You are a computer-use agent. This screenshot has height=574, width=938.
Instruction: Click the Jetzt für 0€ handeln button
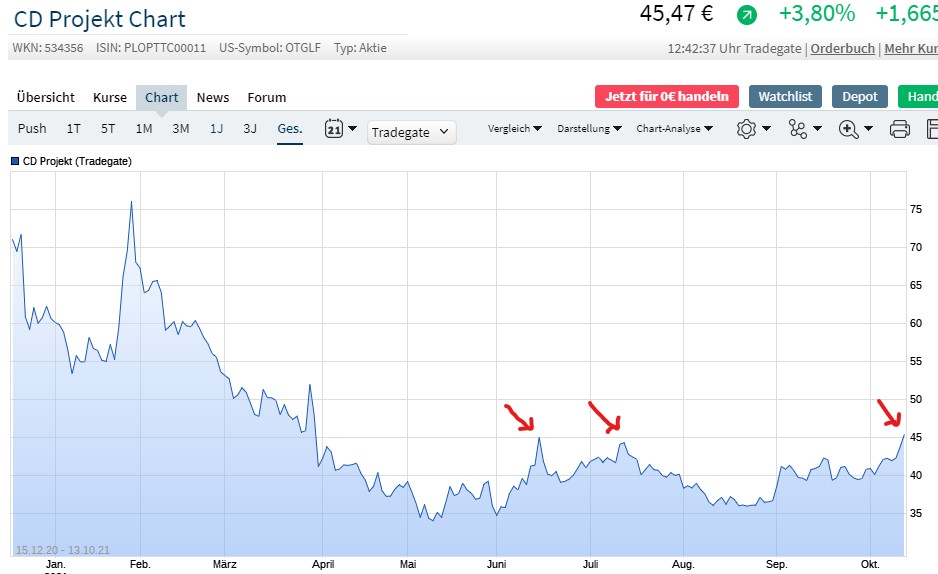coord(666,97)
